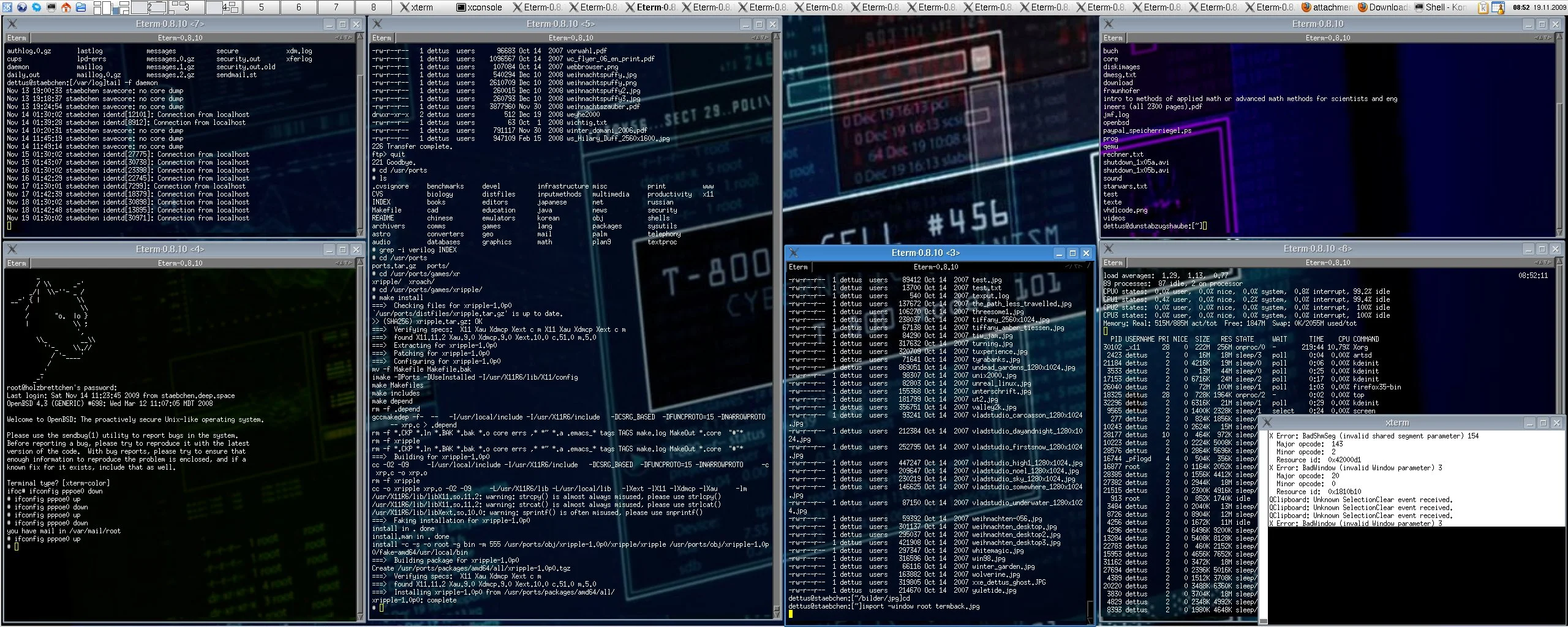Open the Home folder icon

(x=66, y=7)
